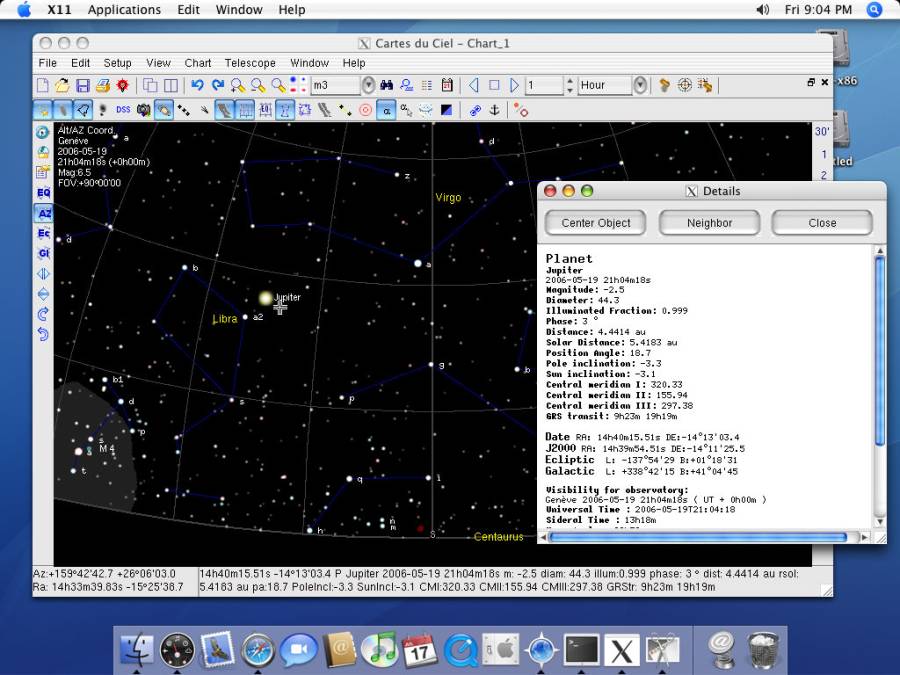Rotate chart clockwise using left-bar arrow
Viewport: 900px width, 675px height.
[43, 314]
